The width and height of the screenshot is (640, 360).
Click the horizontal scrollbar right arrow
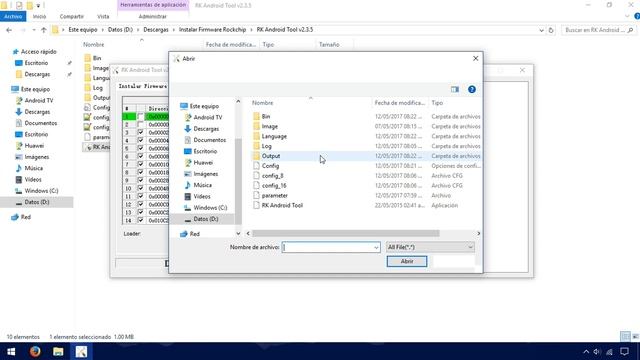coord(478,233)
